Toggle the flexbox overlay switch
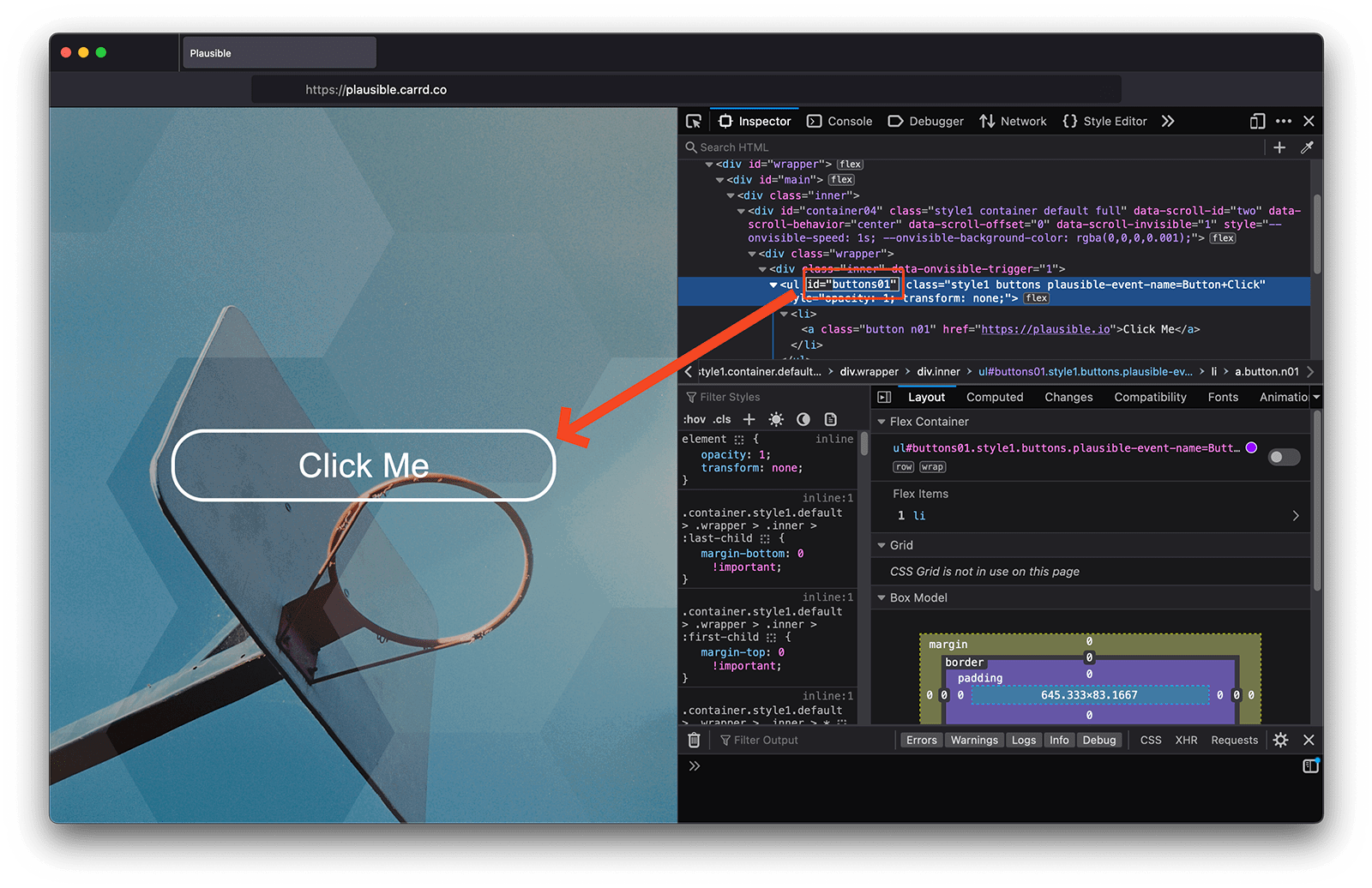This screenshot has height=888, width=1372. tap(1284, 457)
